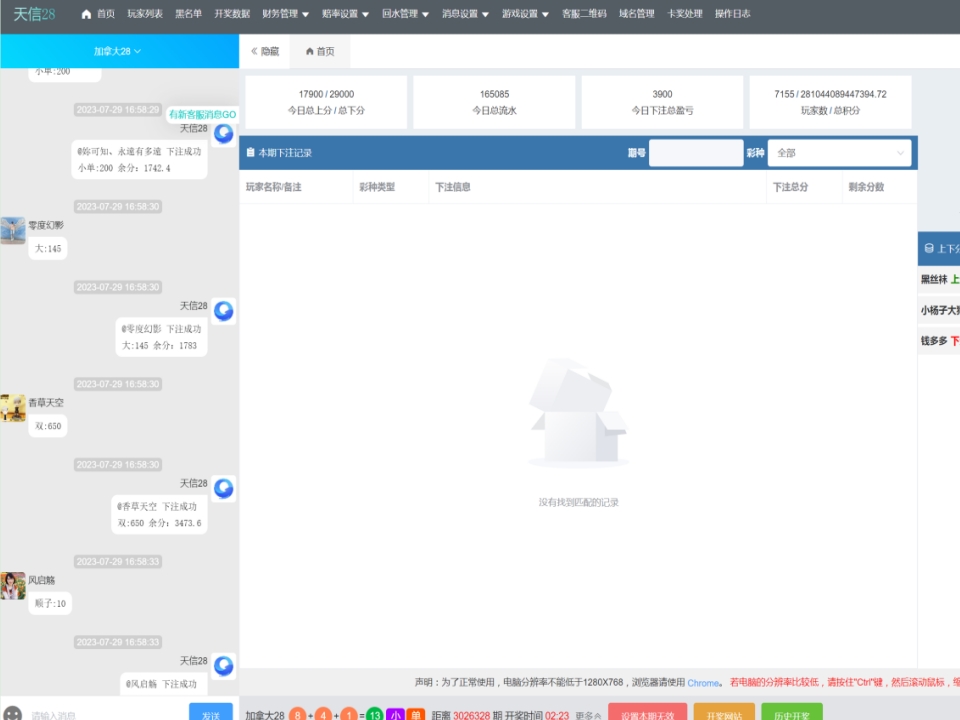Image resolution: width=960 pixels, height=720 pixels.
Task: Click the @零度幻影 下注成功 reply bubble
Action: pyautogui.click(x=162, y=337)
